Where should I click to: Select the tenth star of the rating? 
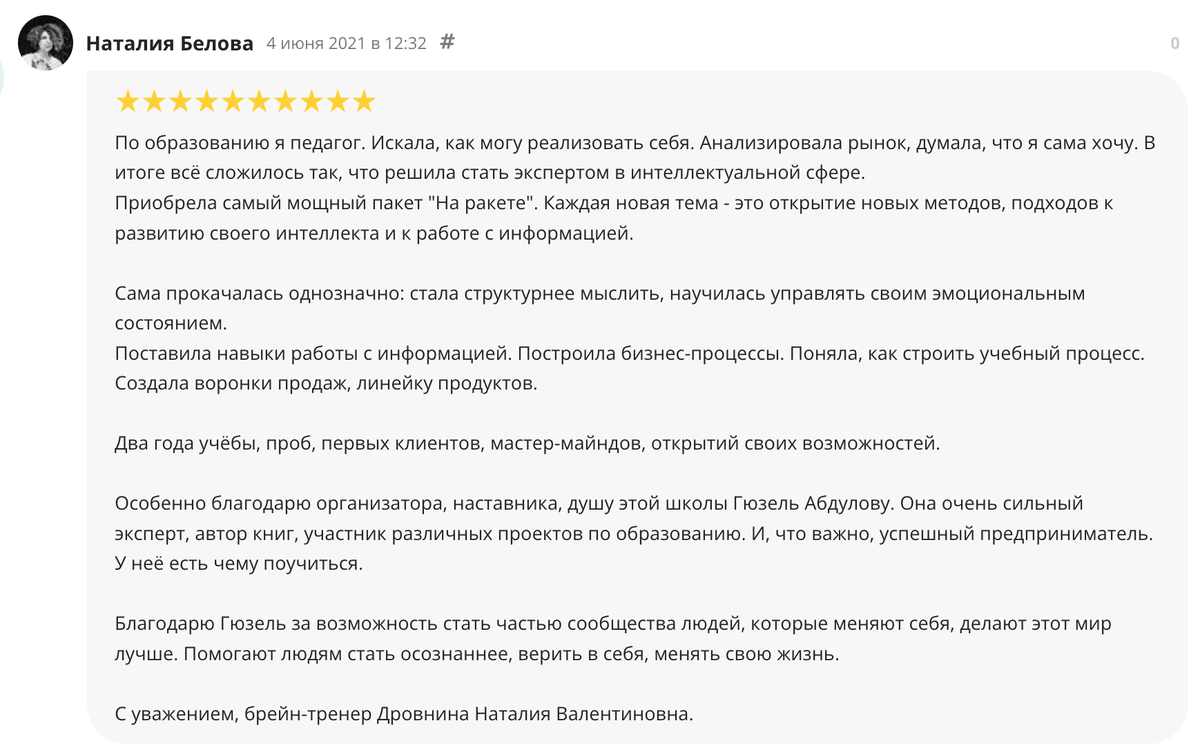click(x=364, y=101)
